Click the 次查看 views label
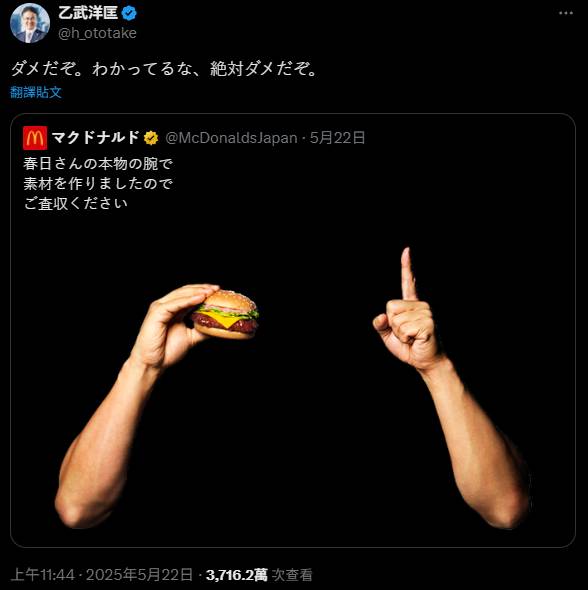This screenshot has height=590, width=588. coord(292,575)
